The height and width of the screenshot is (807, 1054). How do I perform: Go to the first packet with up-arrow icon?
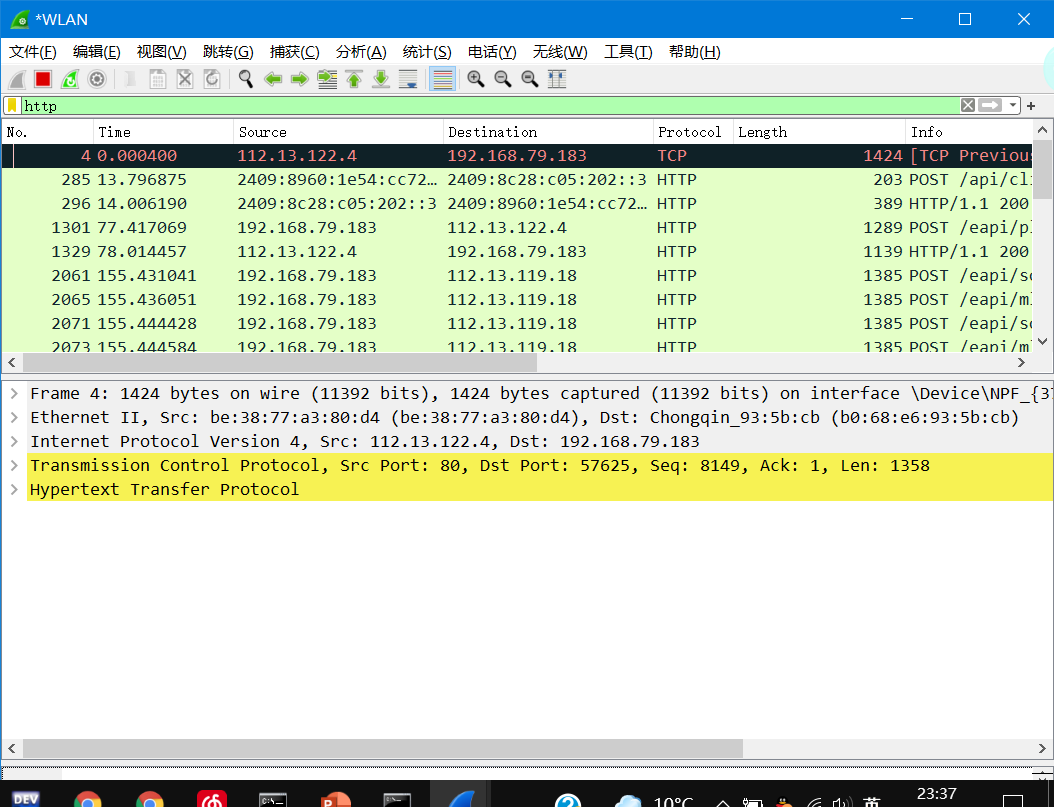click(354, 78)
